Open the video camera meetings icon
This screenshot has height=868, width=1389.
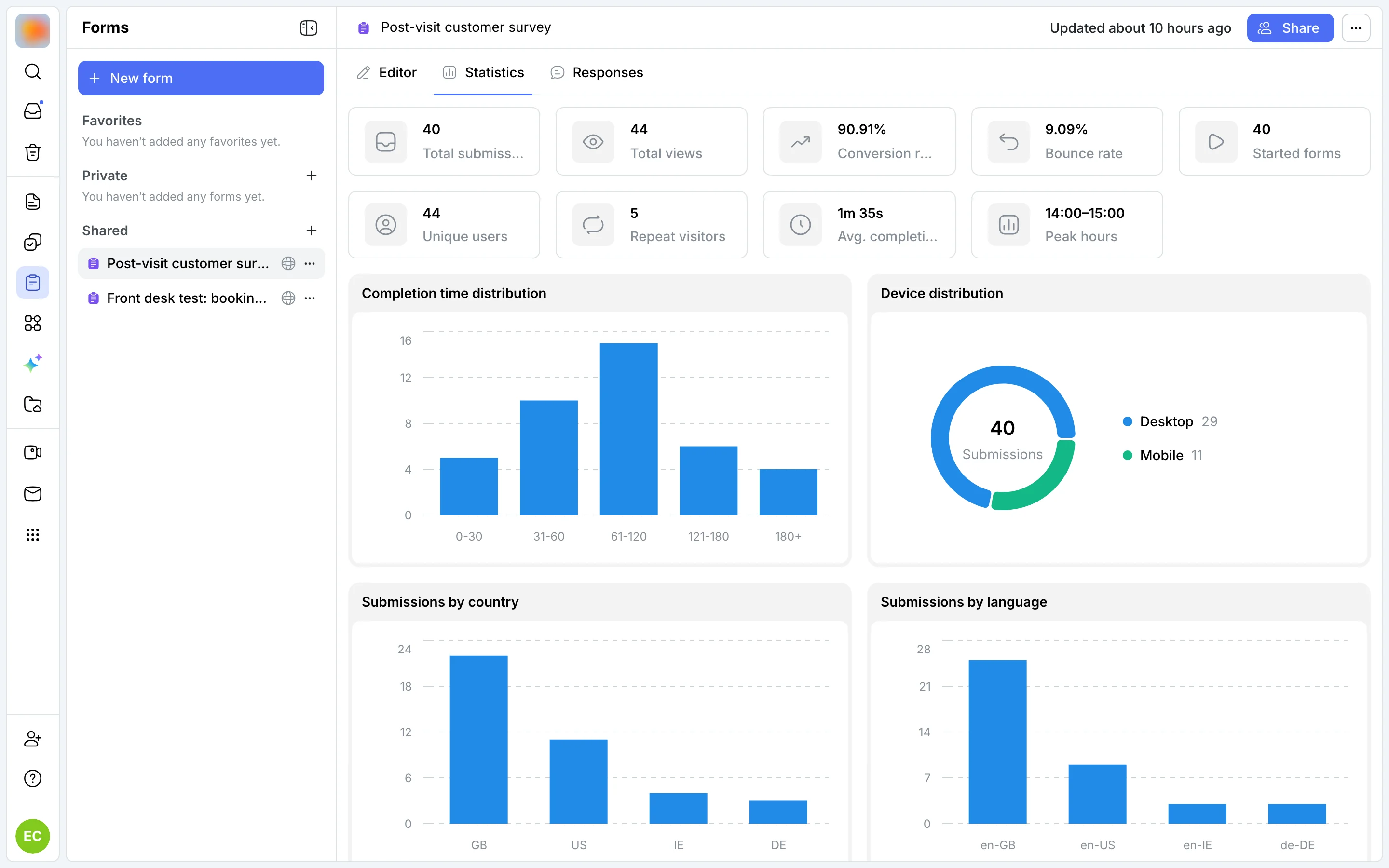(33, 452)
